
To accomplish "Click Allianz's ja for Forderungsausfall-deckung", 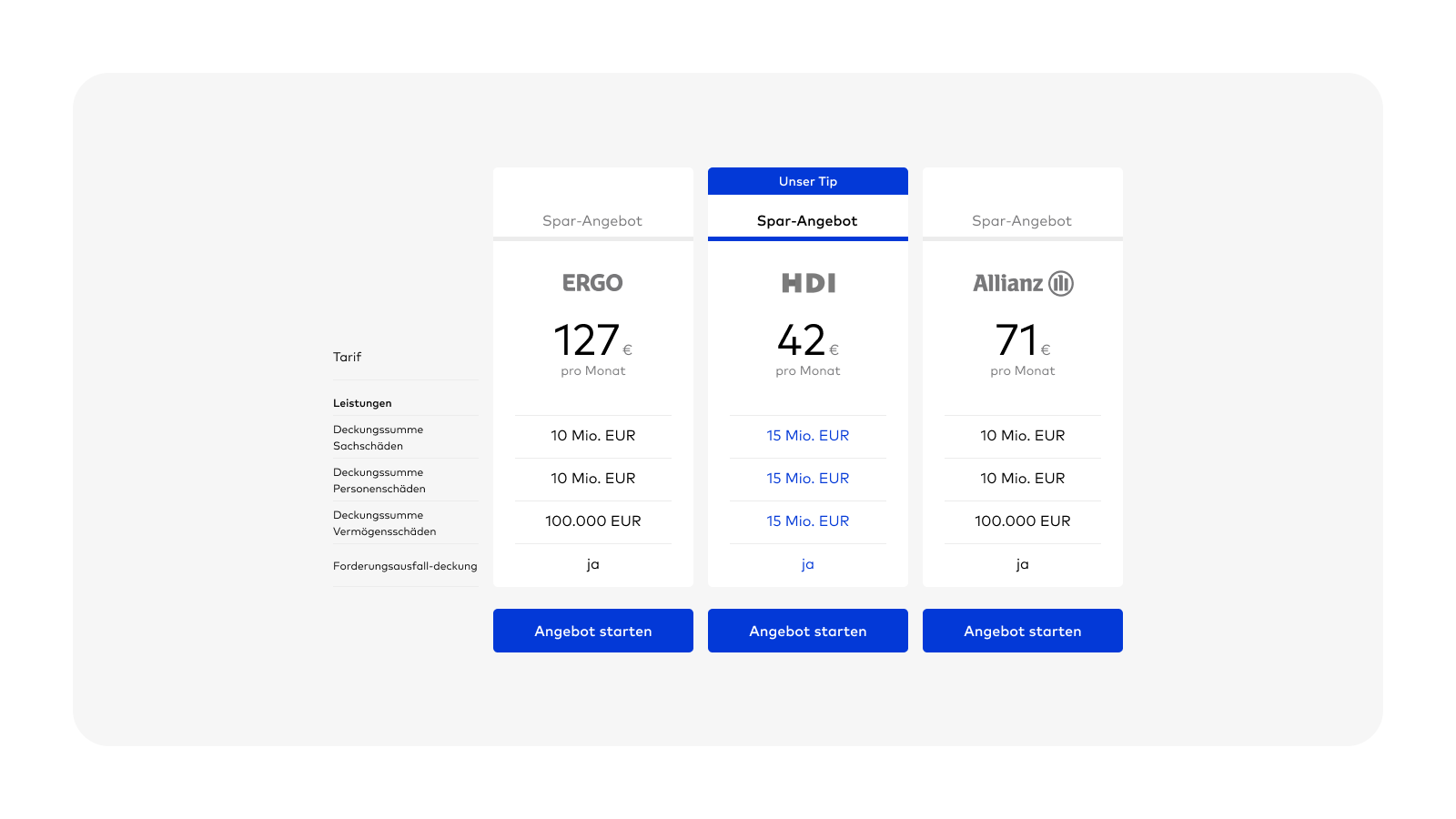I will click(x=1023, y=564).
